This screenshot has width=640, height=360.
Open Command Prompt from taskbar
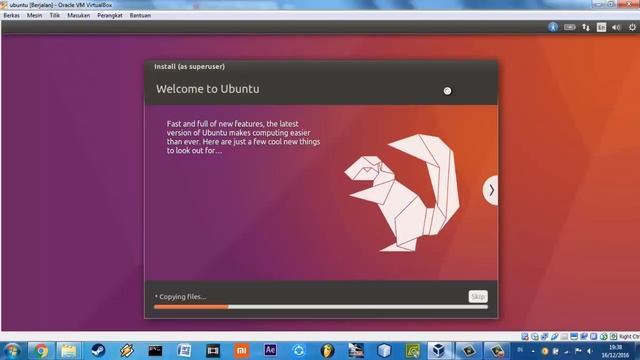pos(155,351)
